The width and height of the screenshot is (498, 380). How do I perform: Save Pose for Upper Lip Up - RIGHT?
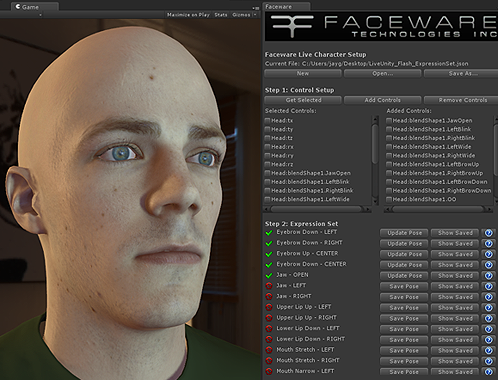point(404,318)
